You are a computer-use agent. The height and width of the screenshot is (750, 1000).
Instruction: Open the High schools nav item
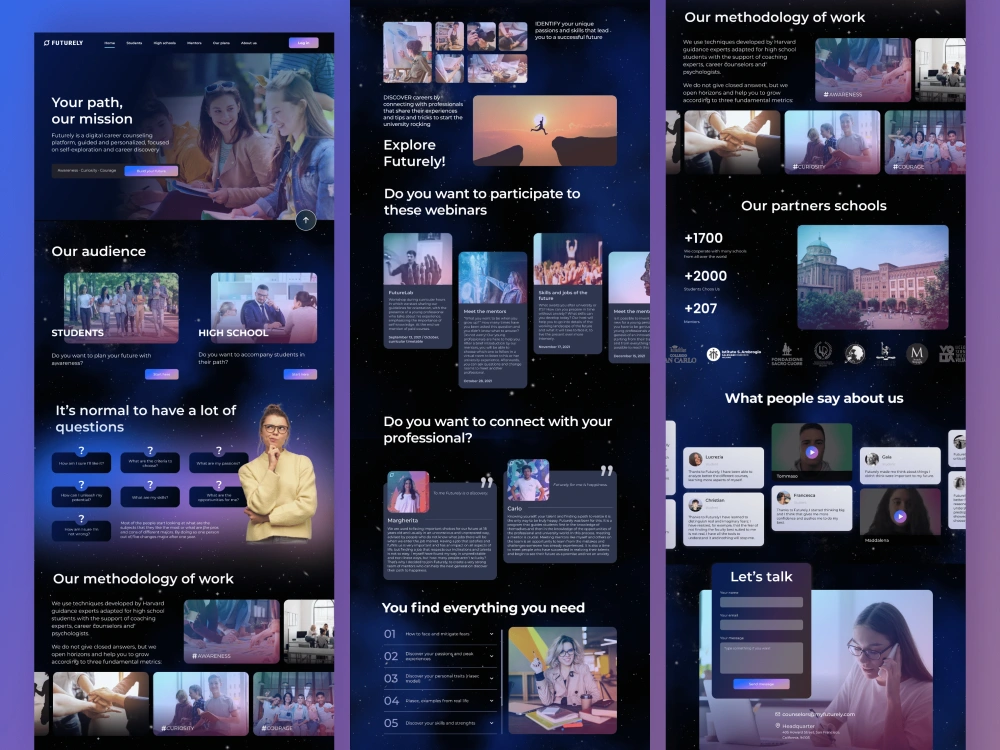pos(165,43)
